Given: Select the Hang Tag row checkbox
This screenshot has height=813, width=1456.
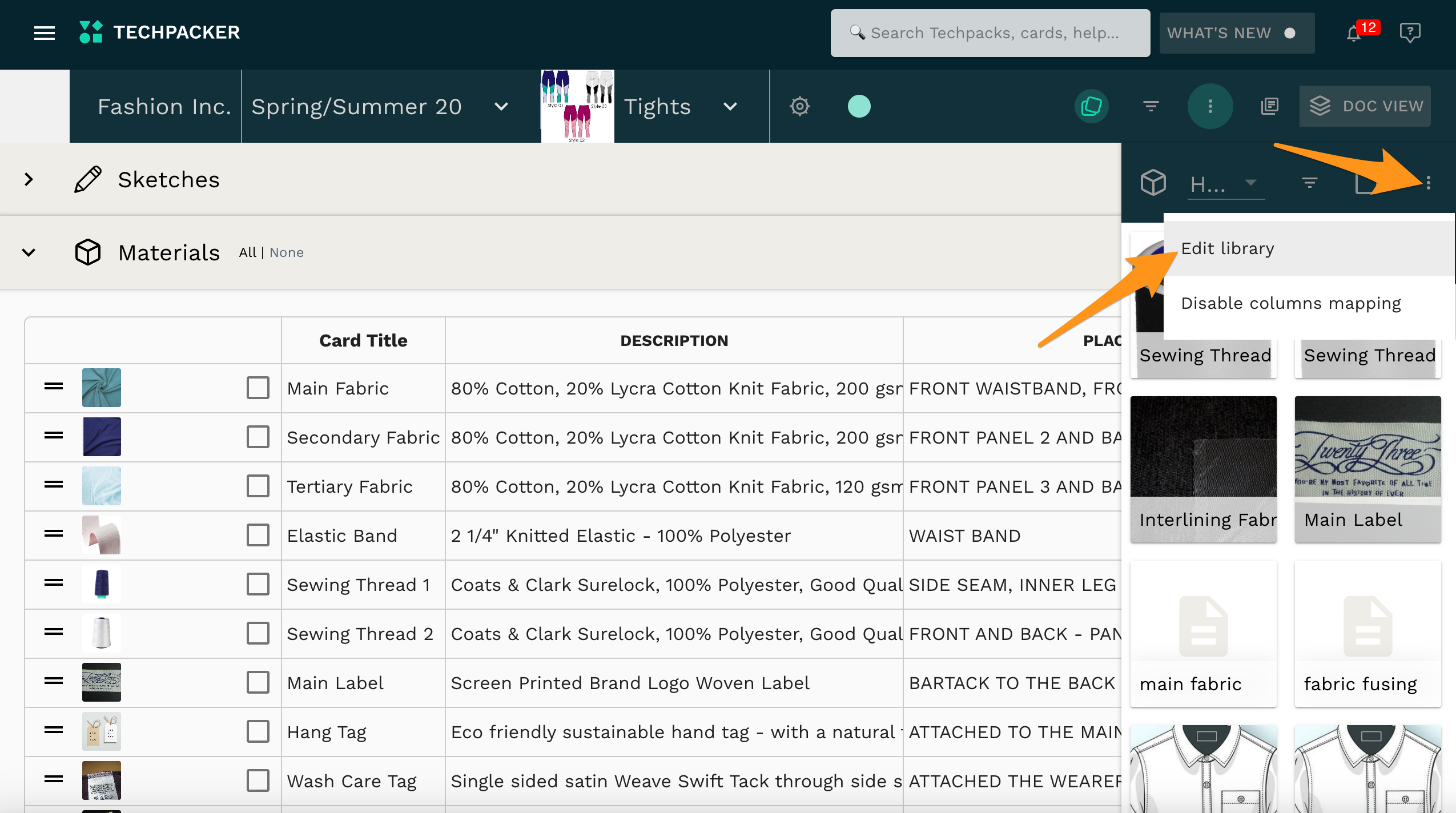Looking at the screenshot, I should coord(258,731).
